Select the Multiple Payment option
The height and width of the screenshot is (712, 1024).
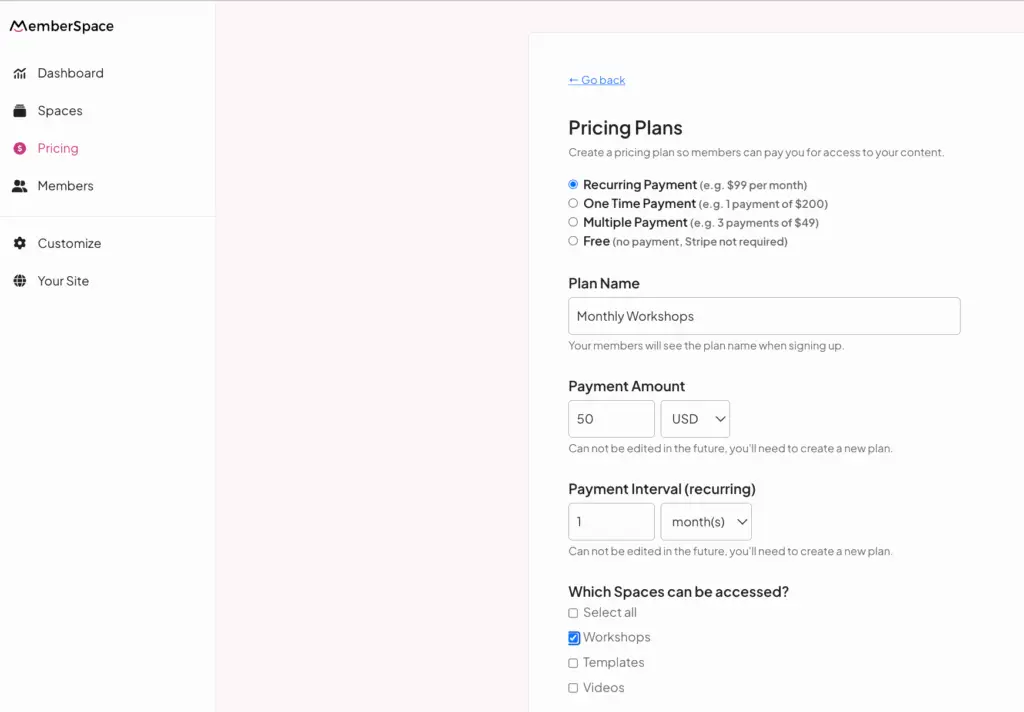coord(573,222)
